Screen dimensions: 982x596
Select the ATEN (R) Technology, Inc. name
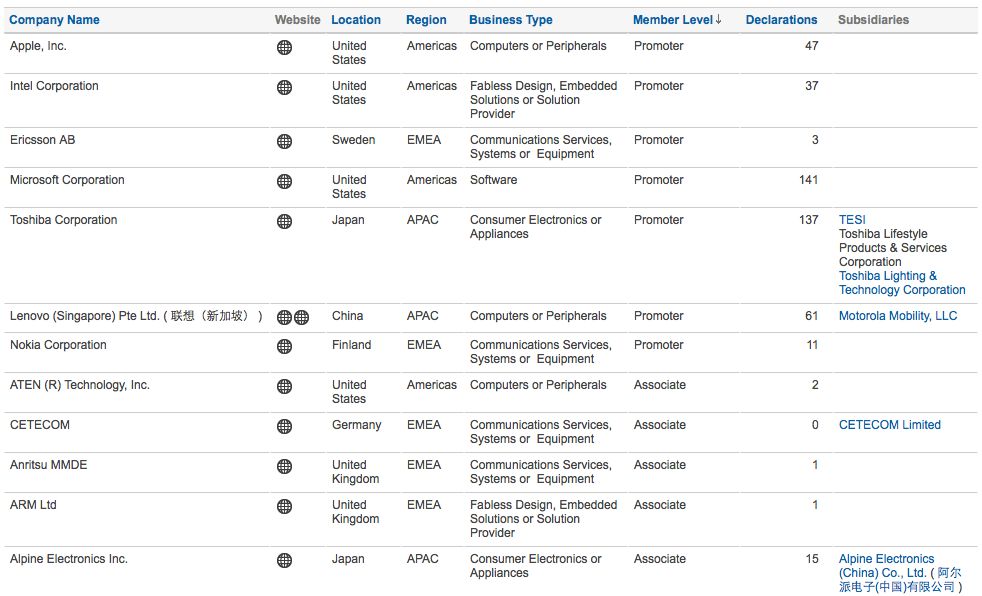pos(80,385)
